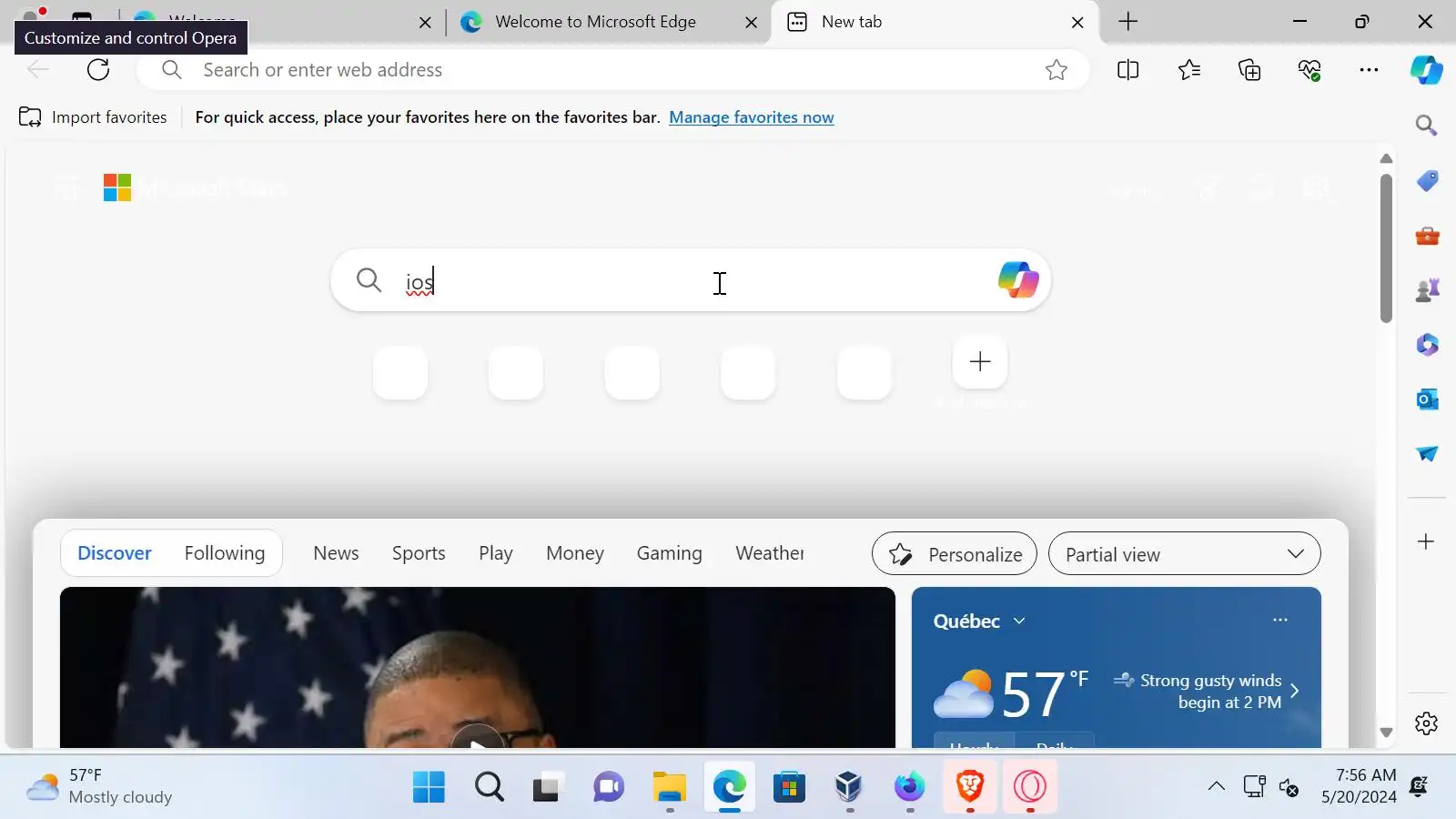Open the News category
The width and height of the screenshot is (1456, 819).
coord(336,553)
